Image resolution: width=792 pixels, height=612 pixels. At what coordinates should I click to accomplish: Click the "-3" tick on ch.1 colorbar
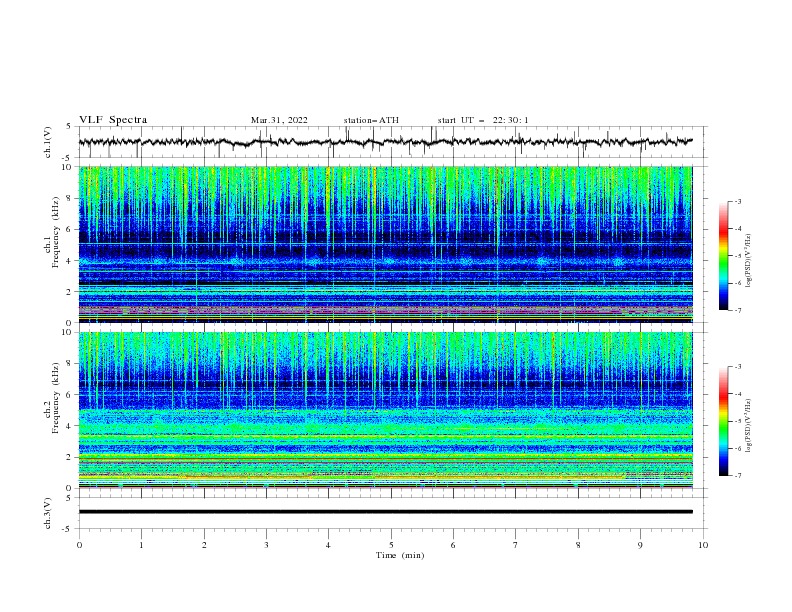(737, 201)
